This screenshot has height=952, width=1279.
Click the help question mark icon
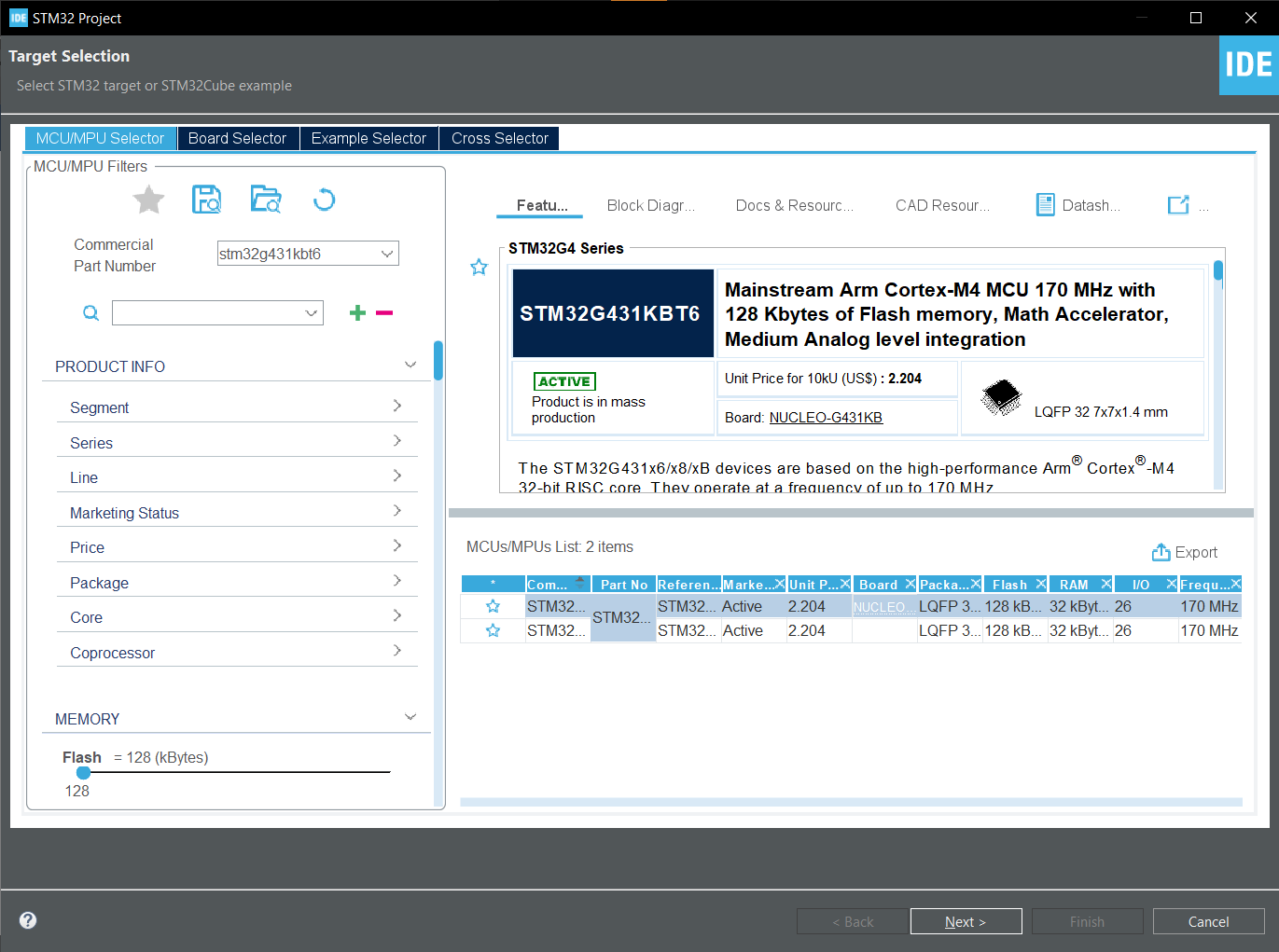pos(28,920)
